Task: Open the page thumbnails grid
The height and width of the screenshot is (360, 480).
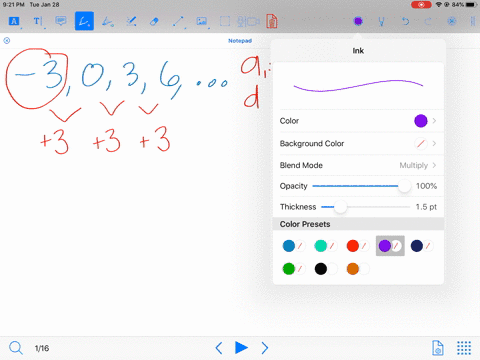Action: (x=464, y=348)
